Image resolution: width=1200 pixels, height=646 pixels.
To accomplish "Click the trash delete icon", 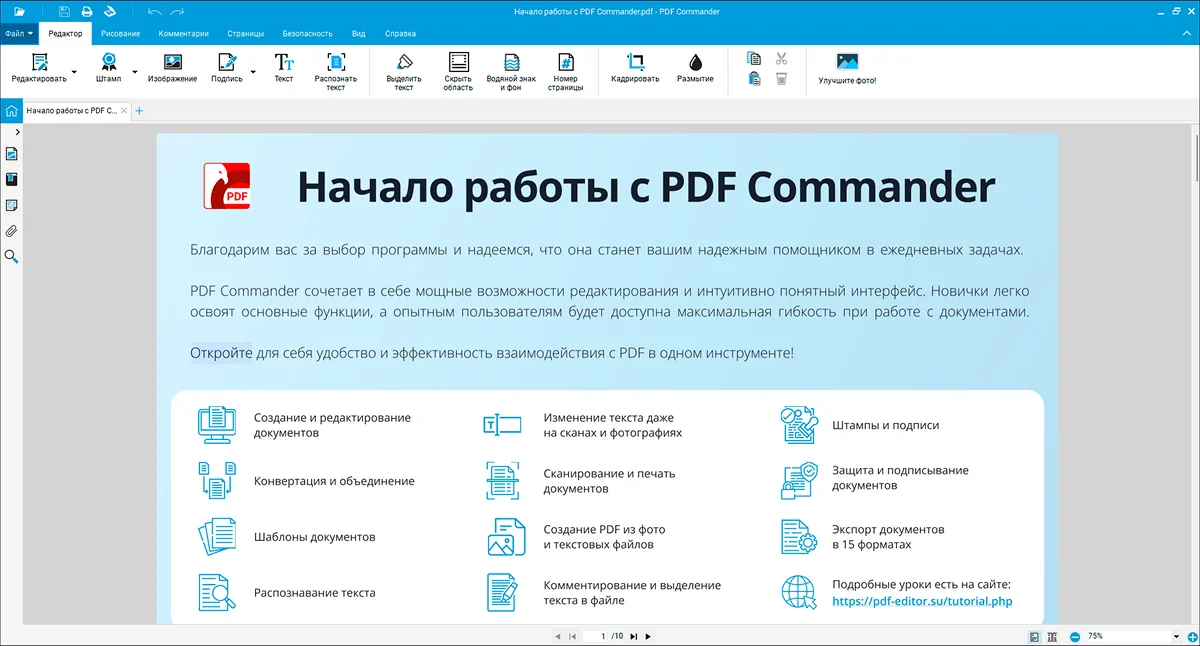I will click(x=782, y=79).
